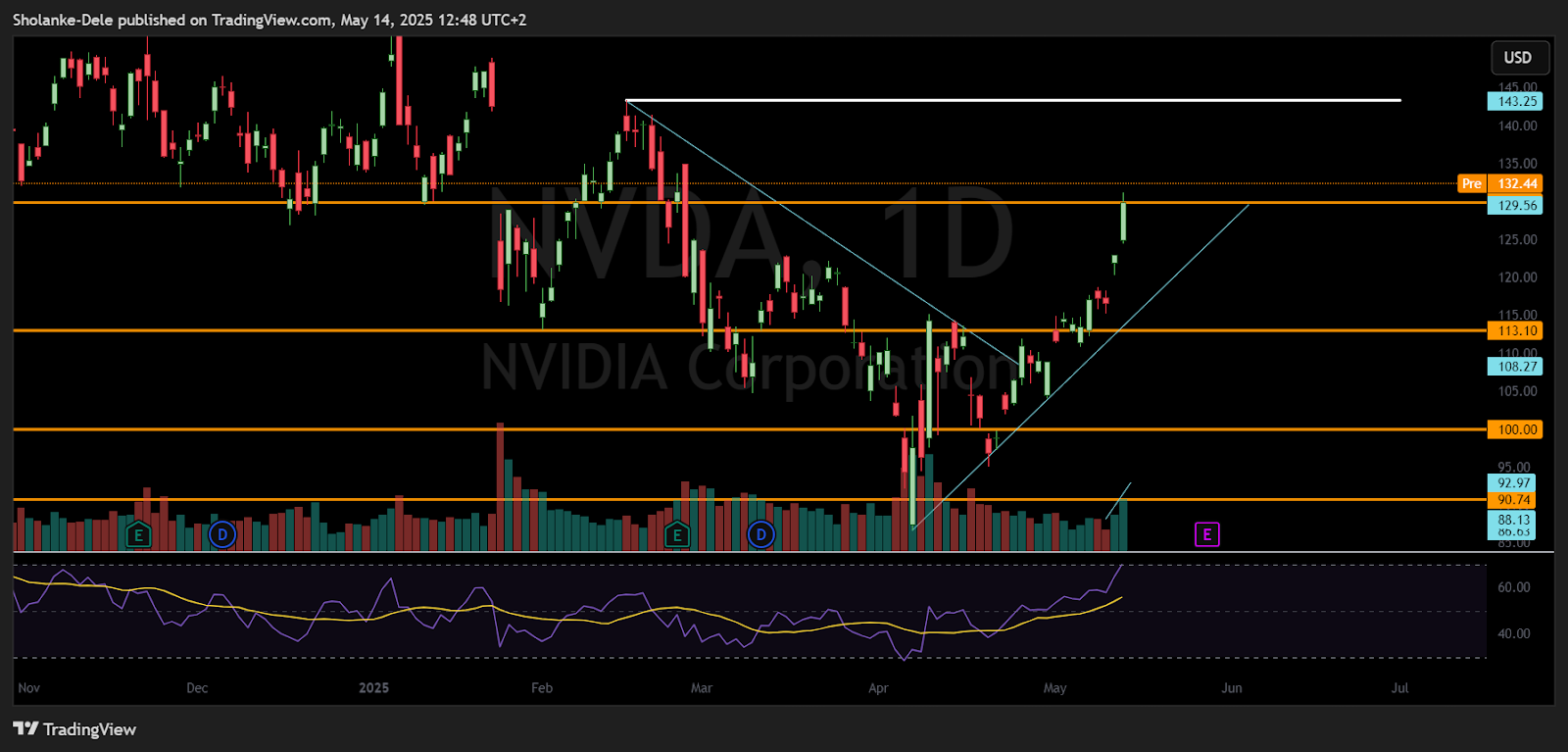
Task: Click the Jun label on time axis
Action: coord(1232,688)
